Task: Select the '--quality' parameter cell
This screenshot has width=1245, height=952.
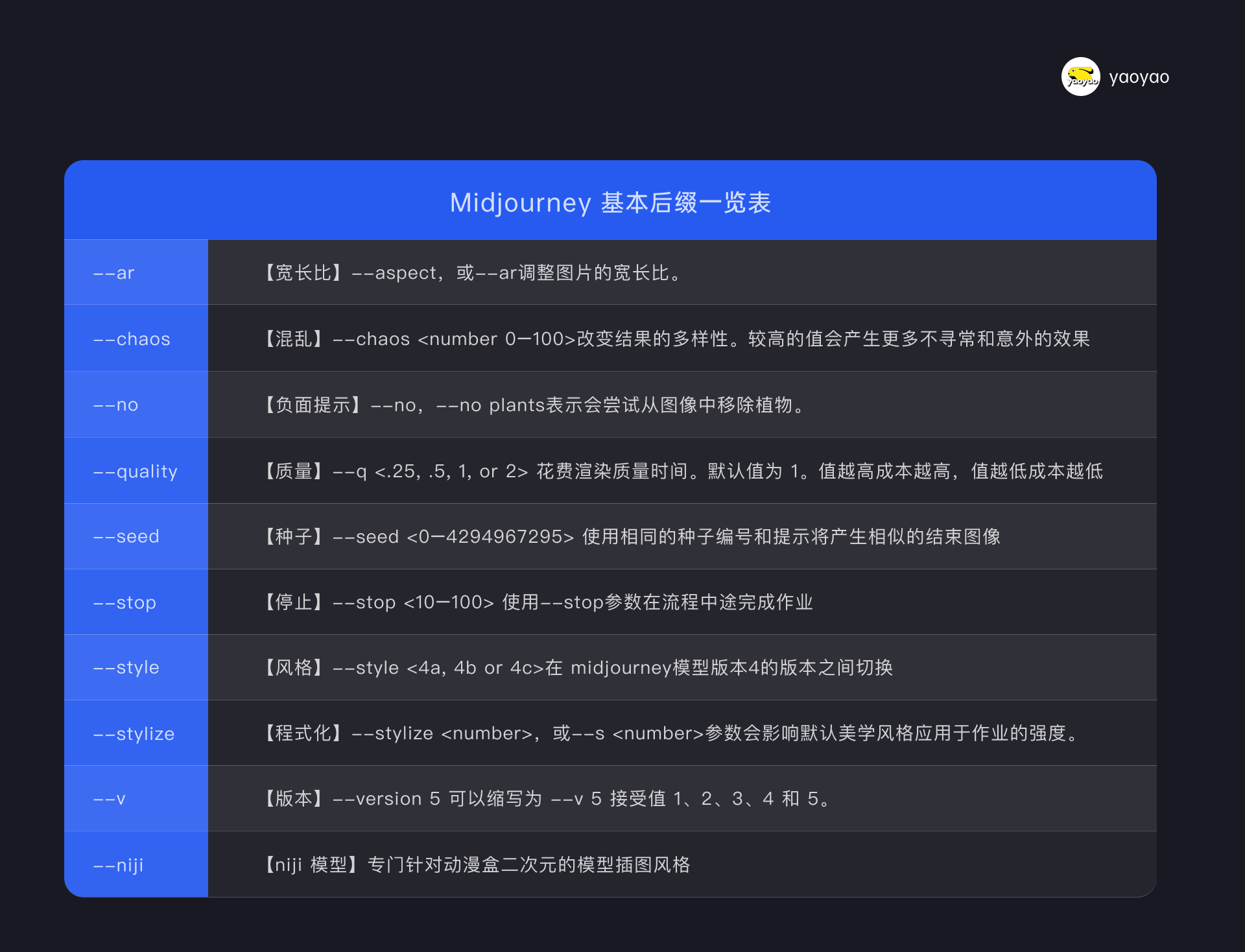Action: (136, 471)
